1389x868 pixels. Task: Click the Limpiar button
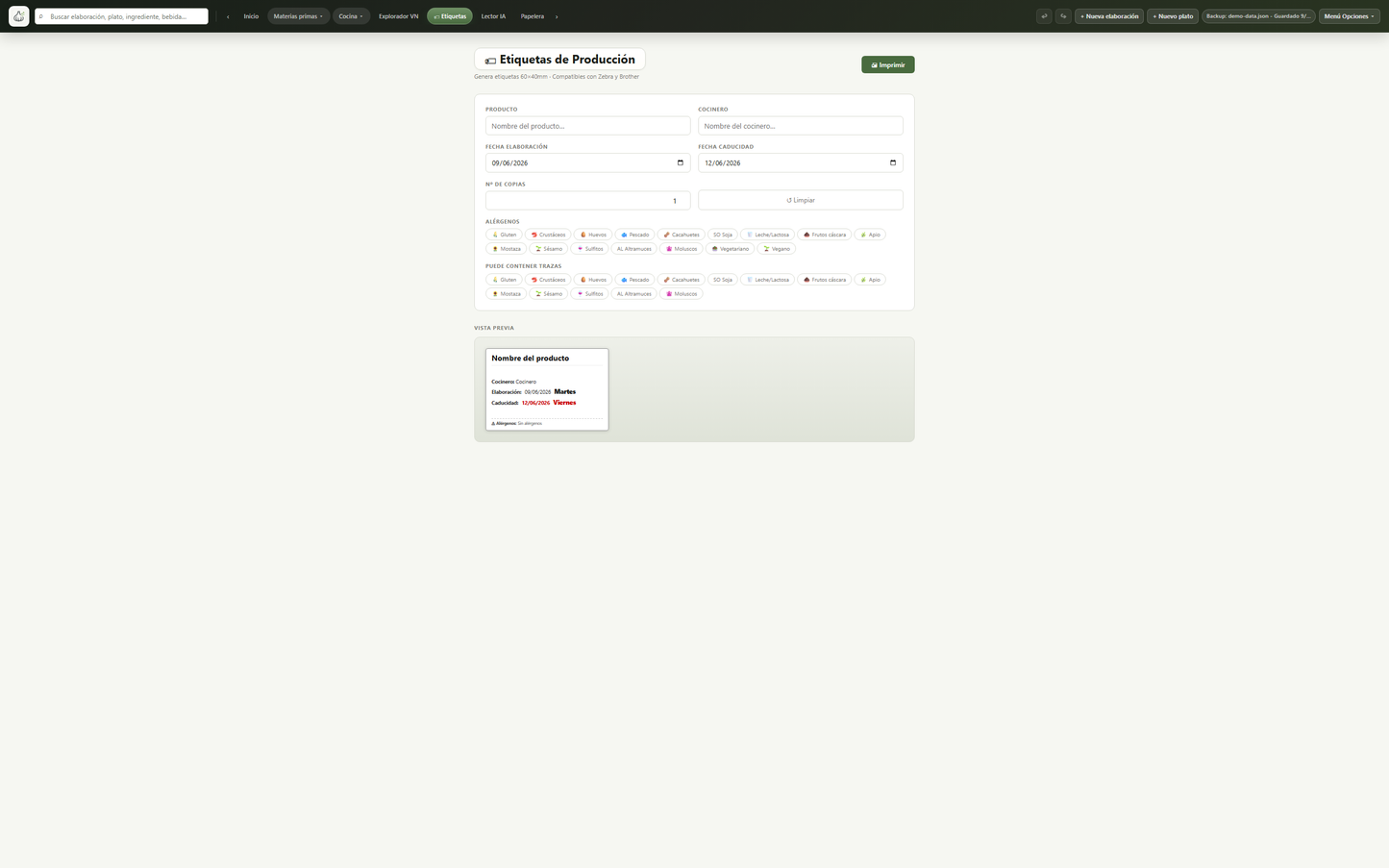pos(801,200)
